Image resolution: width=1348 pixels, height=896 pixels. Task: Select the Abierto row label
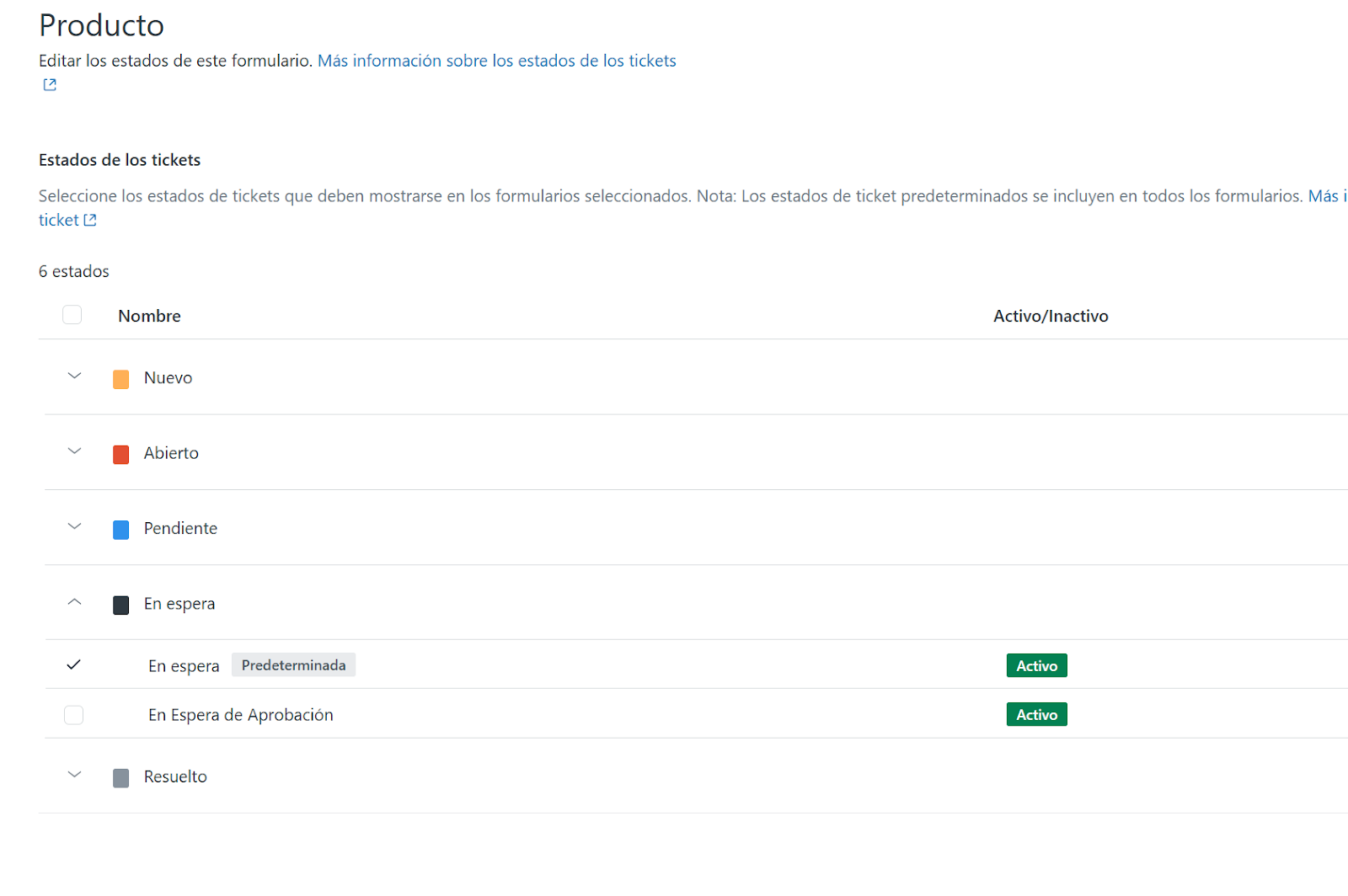[x=171, y=453]
